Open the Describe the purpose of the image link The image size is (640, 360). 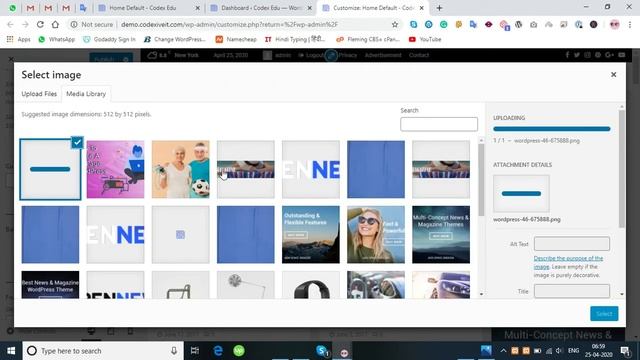coord(568,262)
